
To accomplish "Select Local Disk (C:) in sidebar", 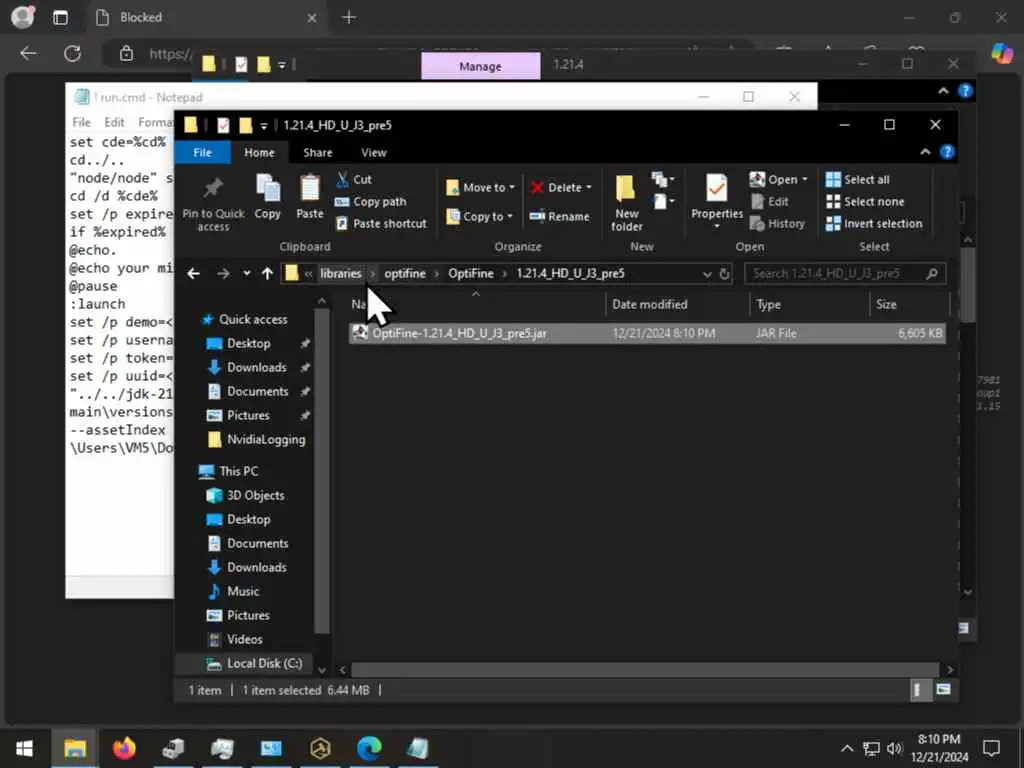I will [255, 664].
